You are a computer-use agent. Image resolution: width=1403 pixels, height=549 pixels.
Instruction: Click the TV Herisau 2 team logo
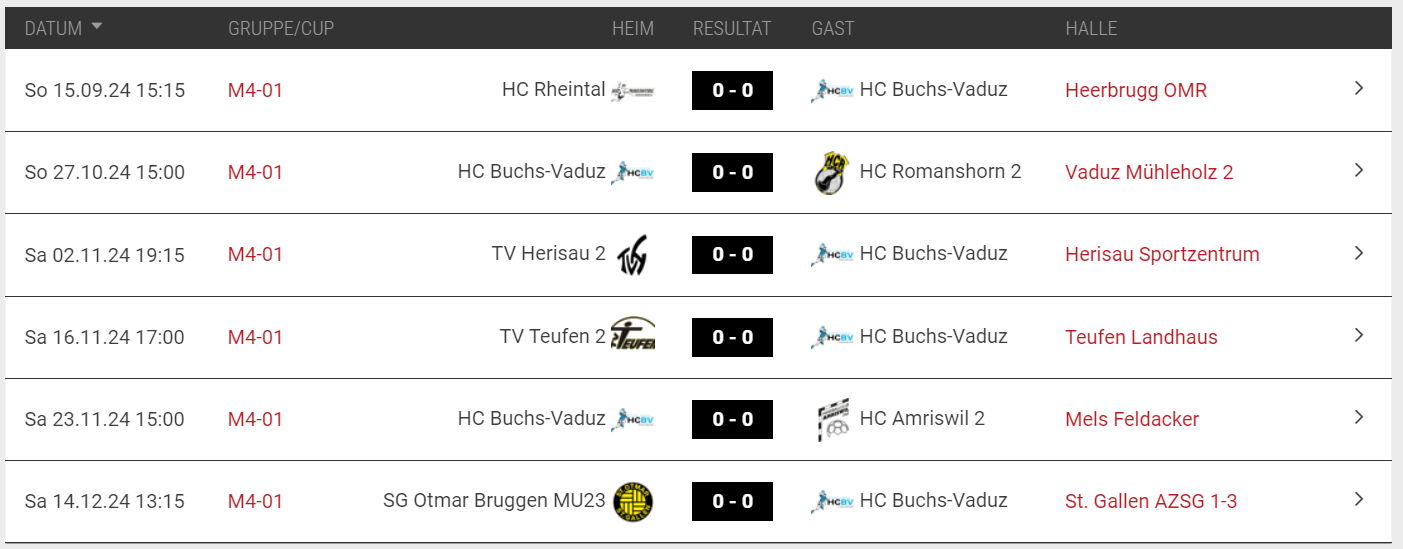pos(632,255)
